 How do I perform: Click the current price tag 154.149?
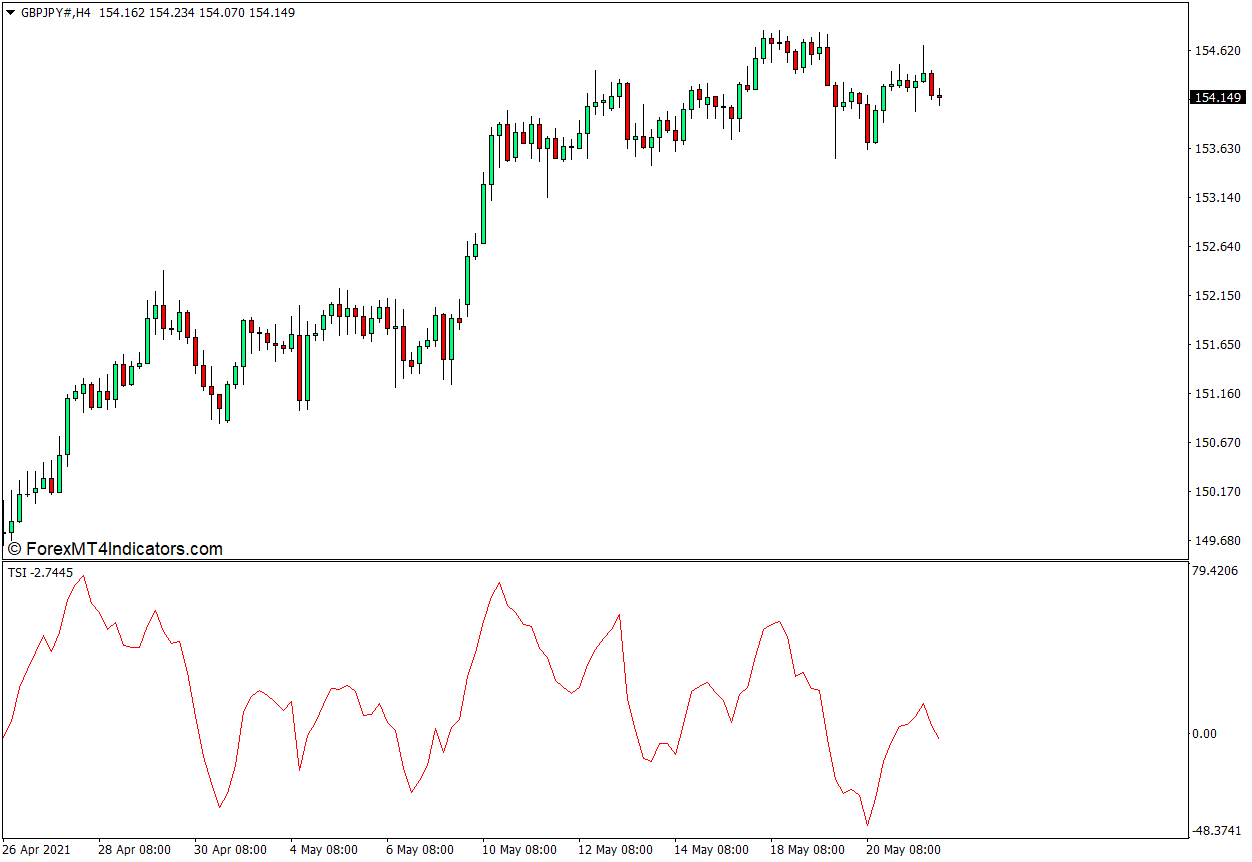tap(1217, 97)
